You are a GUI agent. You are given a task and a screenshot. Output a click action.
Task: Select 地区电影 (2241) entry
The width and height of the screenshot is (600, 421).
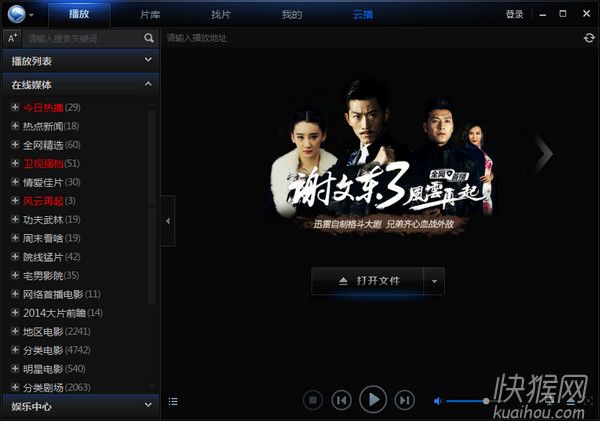click(57, 331)
